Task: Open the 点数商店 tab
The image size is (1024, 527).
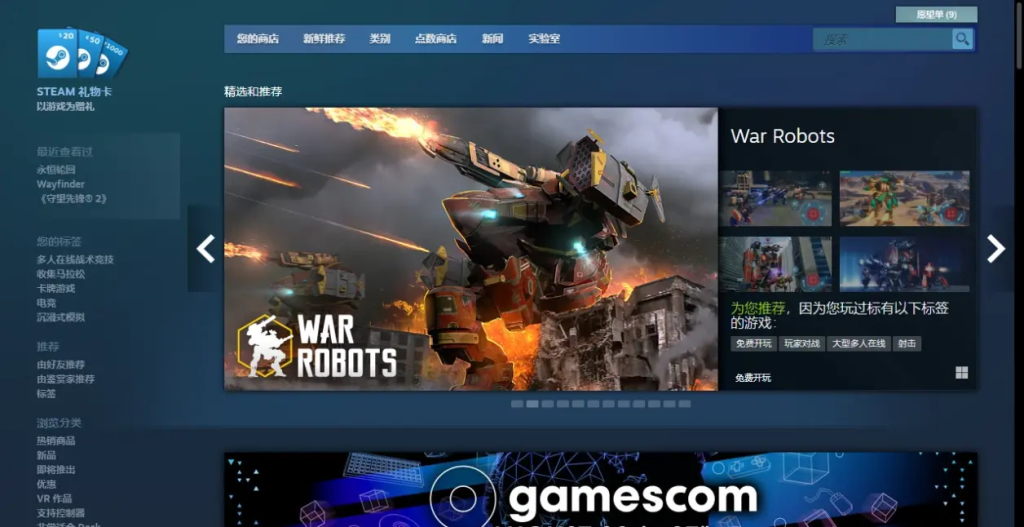Action: click(x=436, y=39)
